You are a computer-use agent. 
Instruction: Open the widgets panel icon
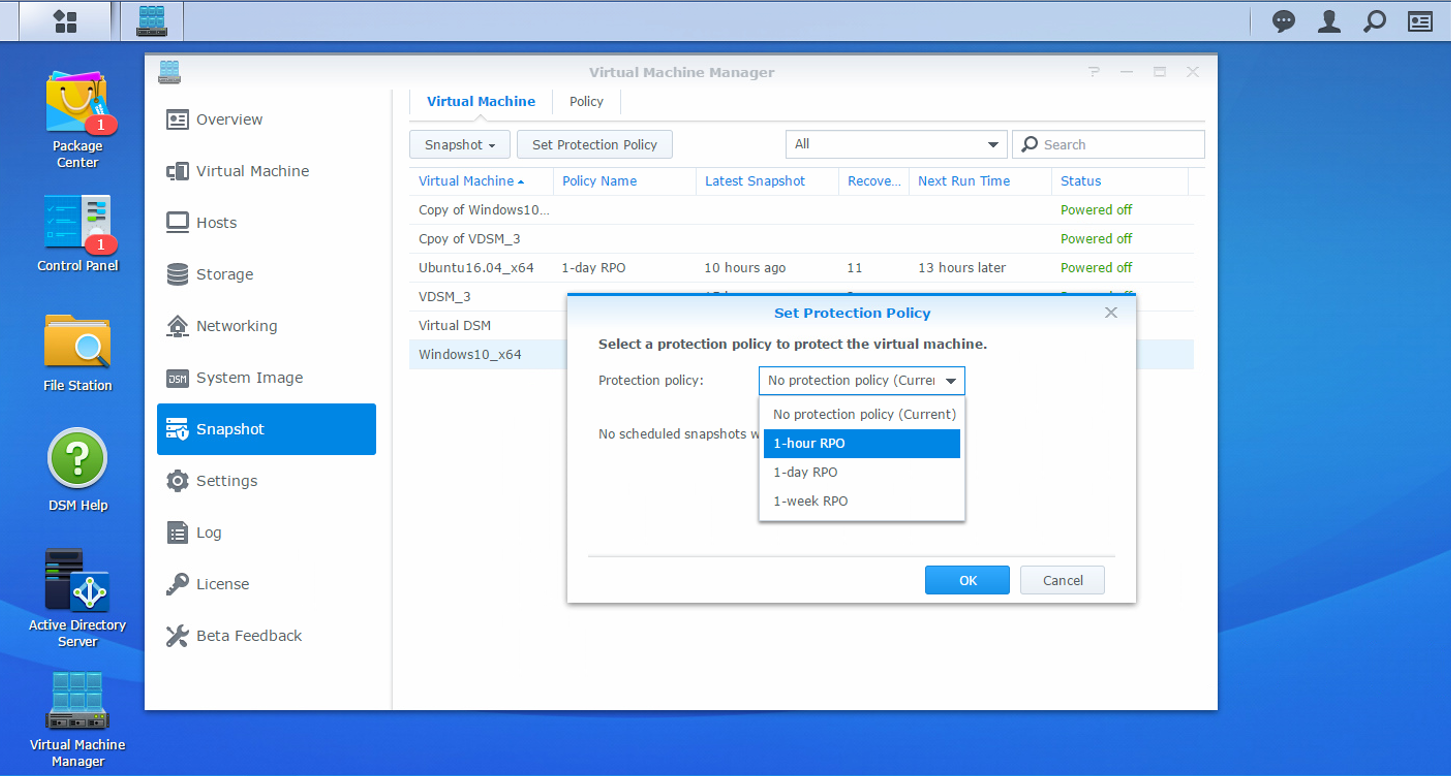click(1420, 21)
